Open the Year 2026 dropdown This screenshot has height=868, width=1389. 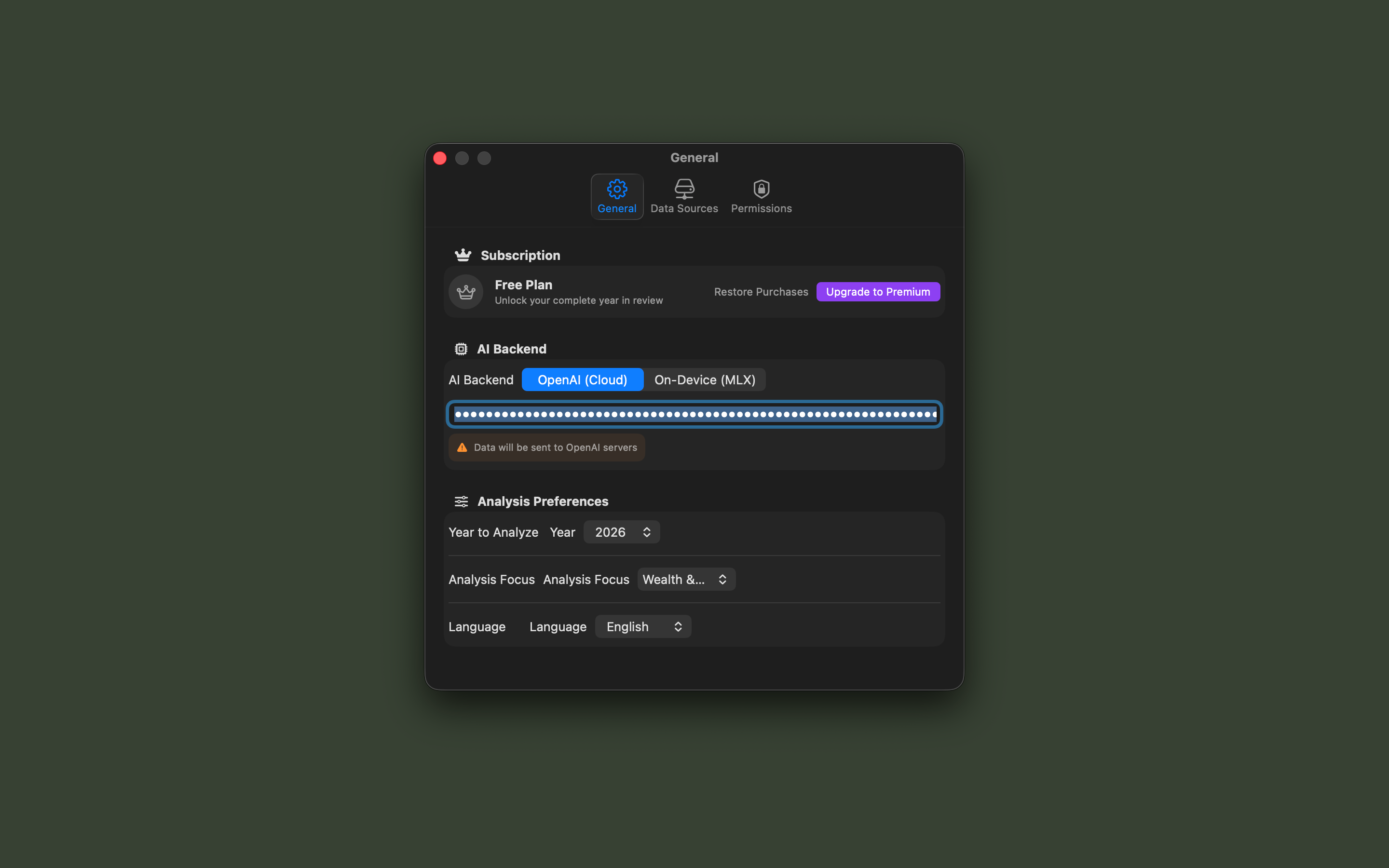tap(622, 532)
